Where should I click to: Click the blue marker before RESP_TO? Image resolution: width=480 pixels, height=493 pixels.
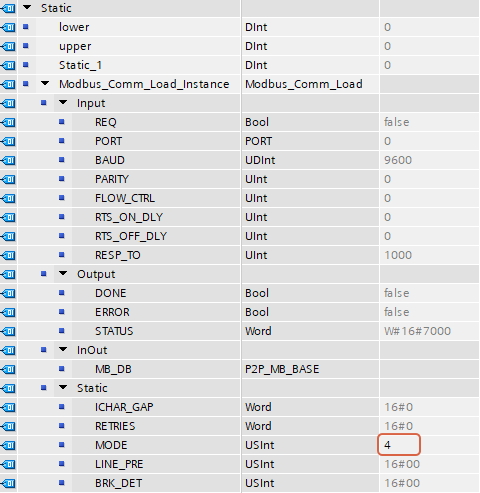(x=61, y=255)
